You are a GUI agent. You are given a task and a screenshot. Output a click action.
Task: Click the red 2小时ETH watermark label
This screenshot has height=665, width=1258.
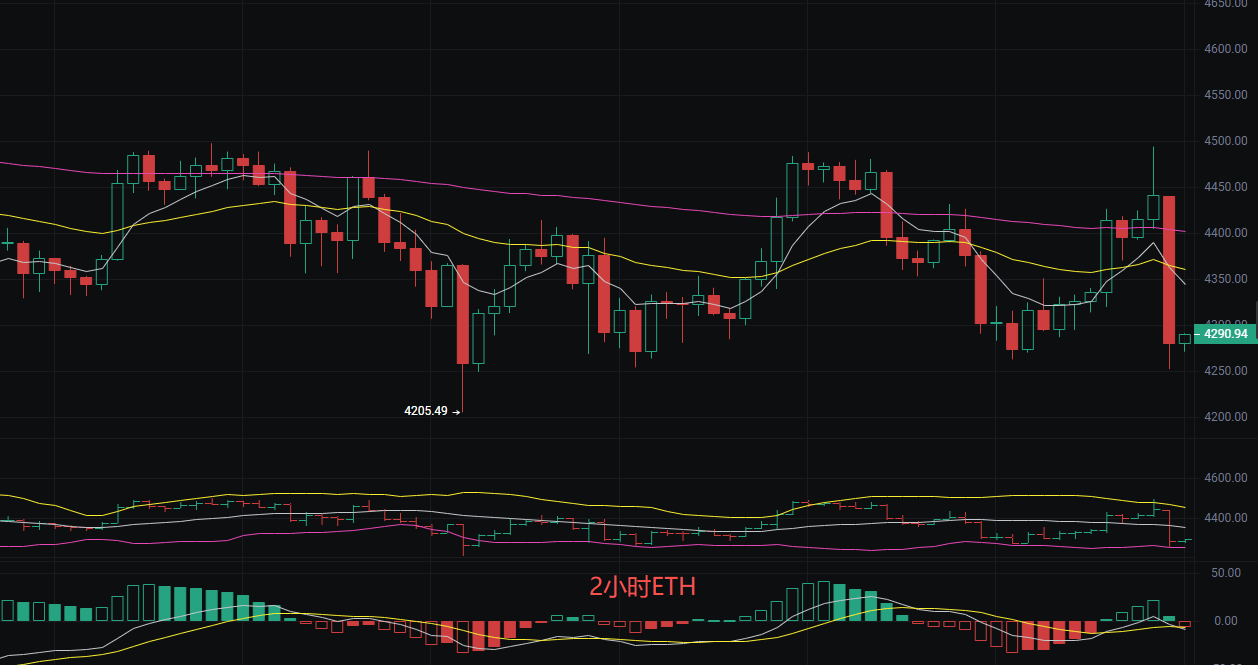click(645, 588)
